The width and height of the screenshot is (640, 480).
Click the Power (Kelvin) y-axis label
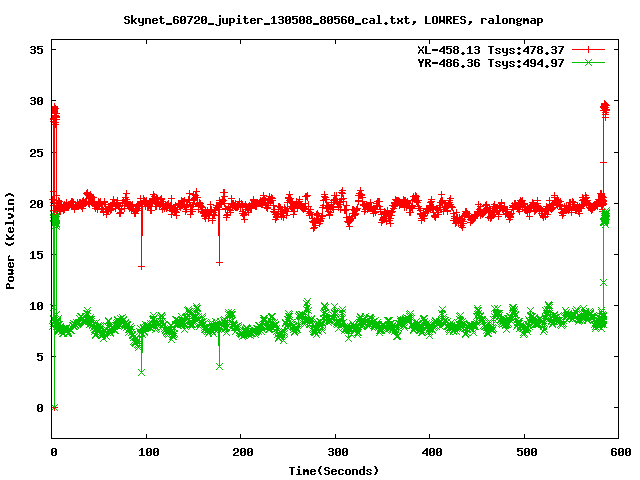[10, 240]
